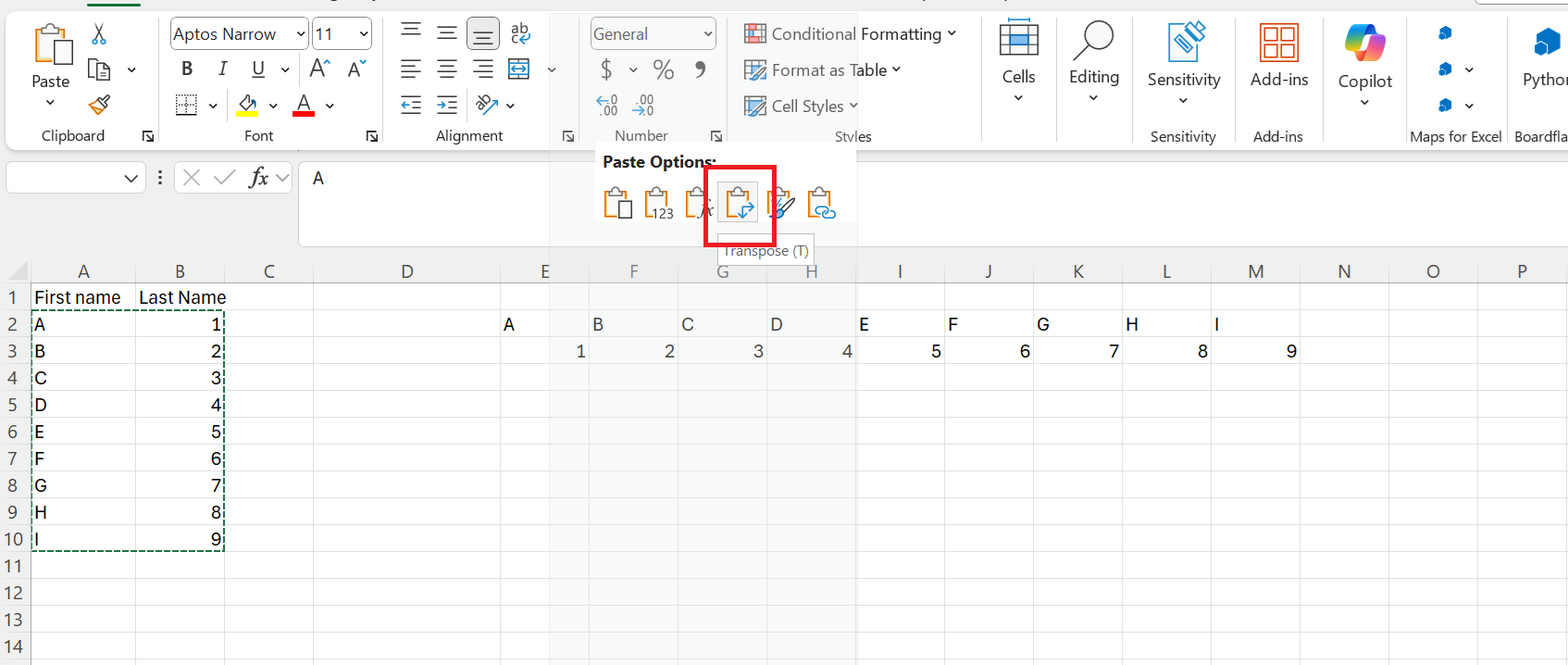Click Decrease Decimal icon
The width and height of the screenshot is (1568, 665).
click(x=643, y=105)
